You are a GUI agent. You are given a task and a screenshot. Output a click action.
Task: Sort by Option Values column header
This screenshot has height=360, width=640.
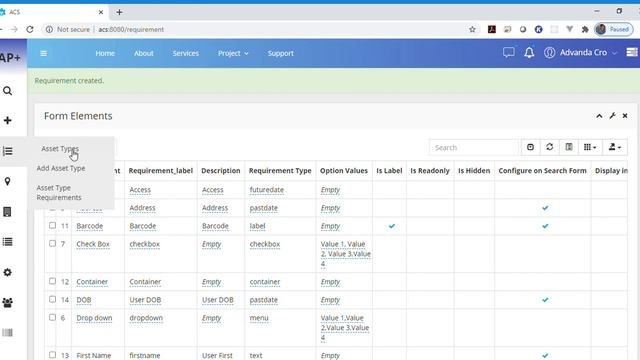(344, 171)
